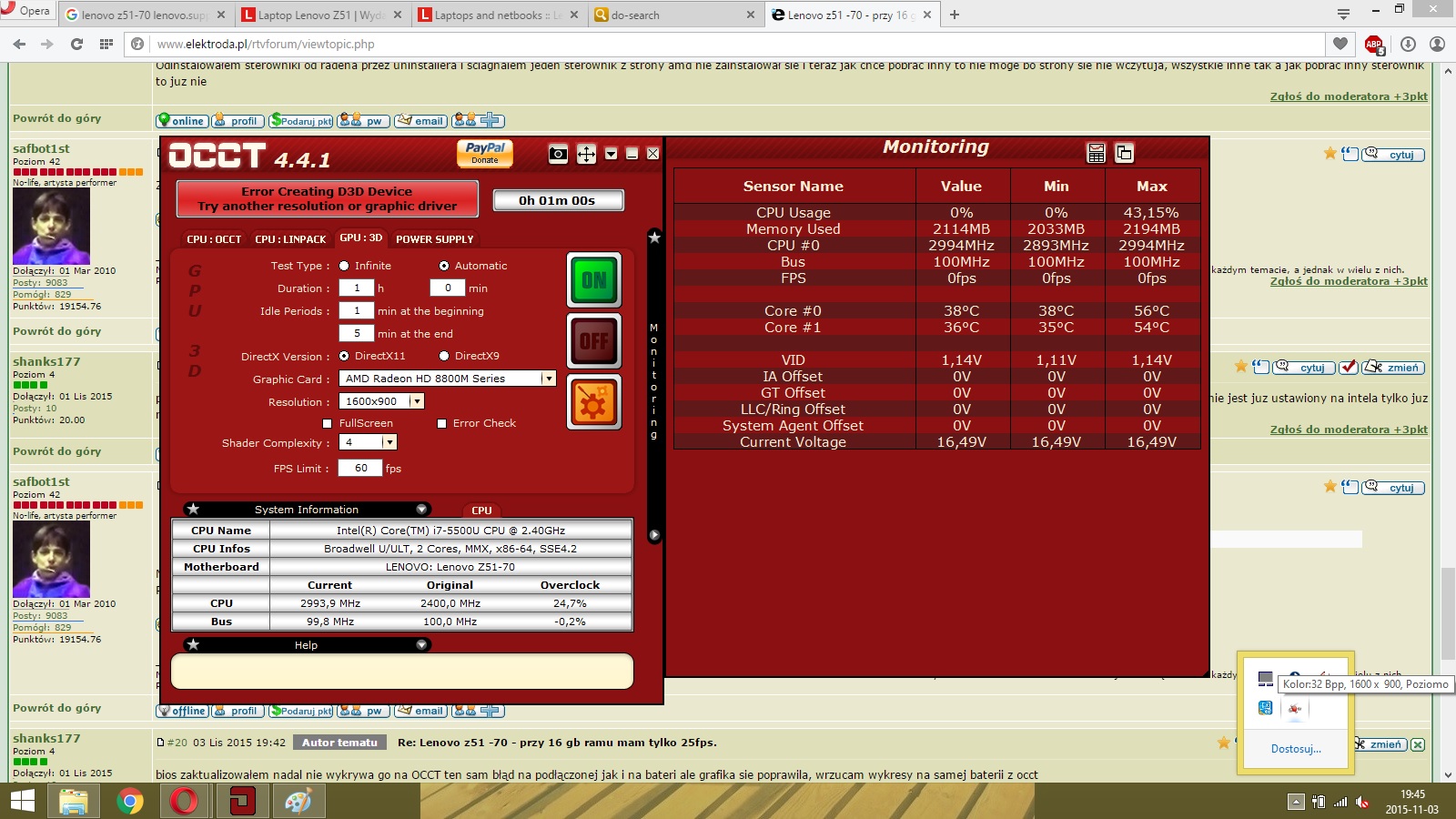Viewport: 1456px width, 819px height.
Task: Open OCCT options via the orange gear icon
Action: (594, 400)
